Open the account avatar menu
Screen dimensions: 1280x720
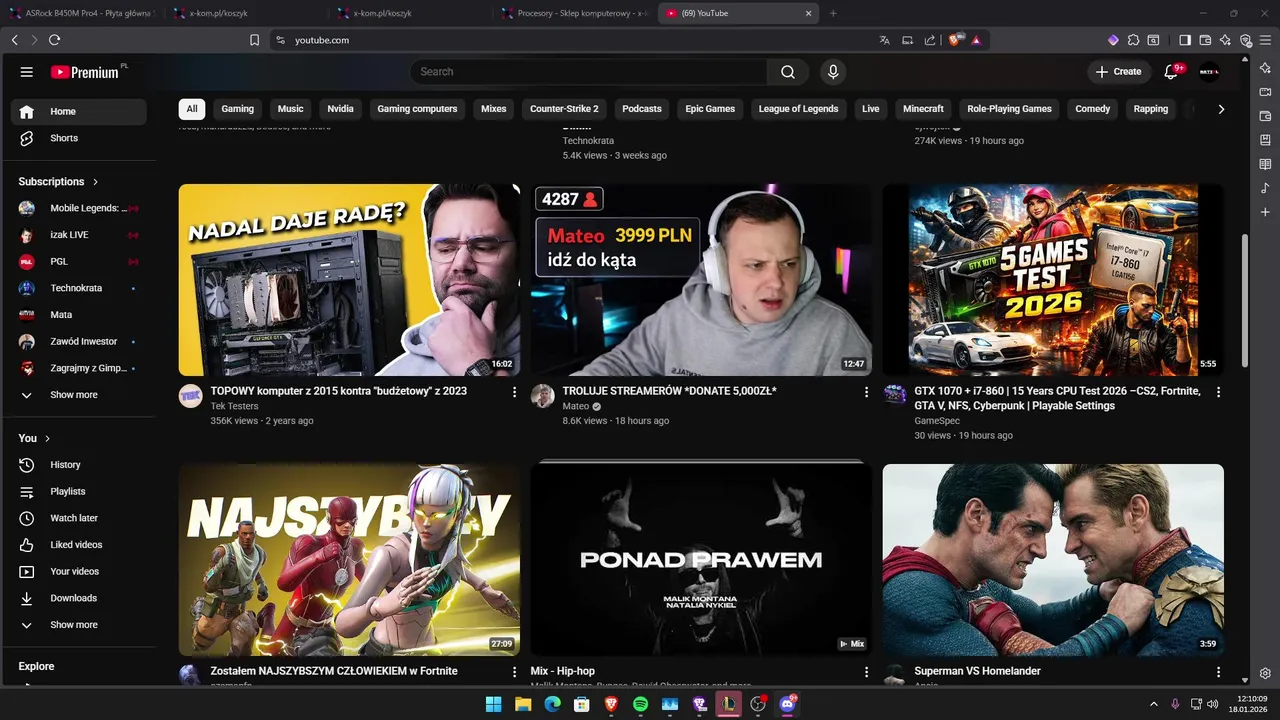click(x=1209, y=72)
